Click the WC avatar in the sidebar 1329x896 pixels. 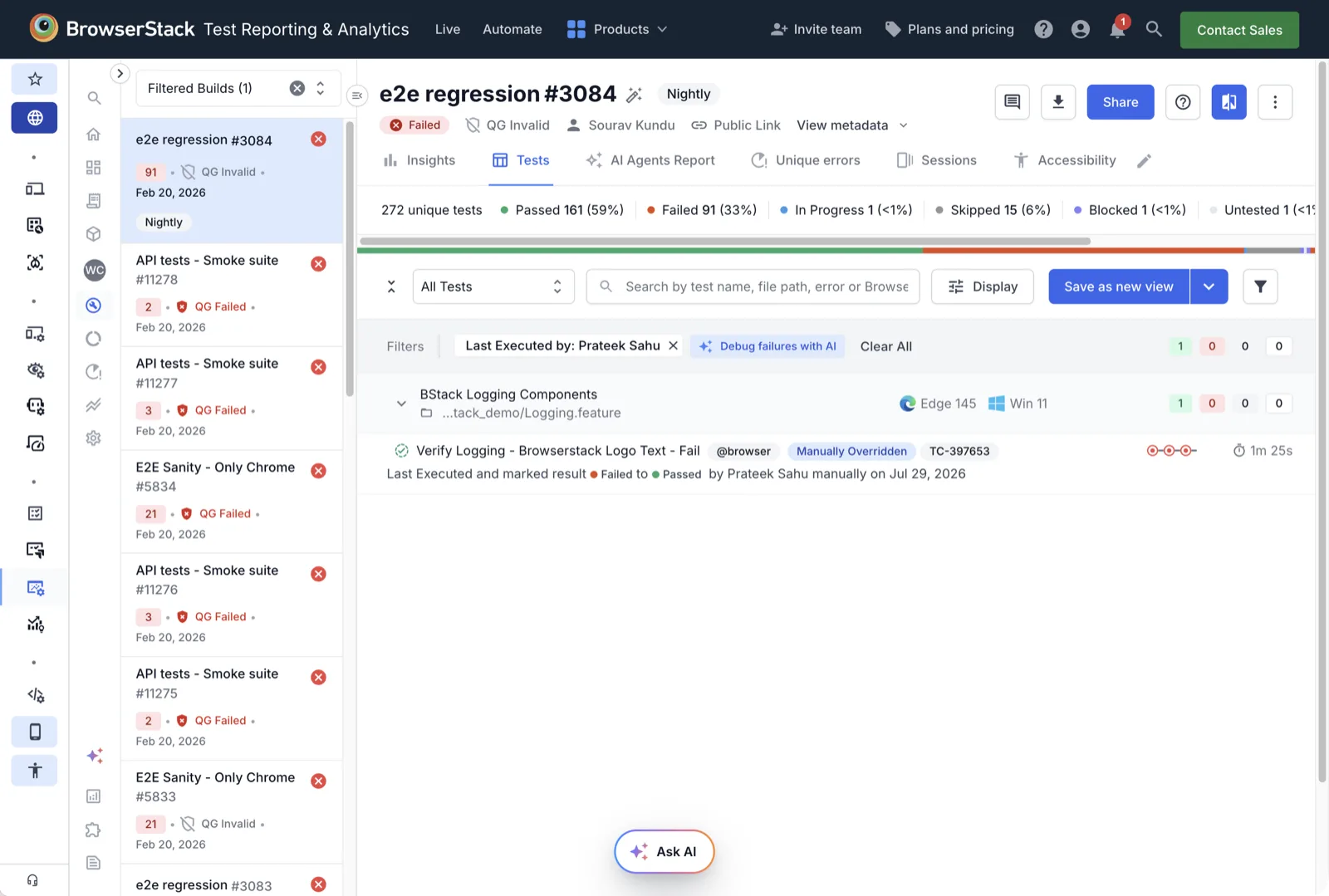click(x=95, y=270)
